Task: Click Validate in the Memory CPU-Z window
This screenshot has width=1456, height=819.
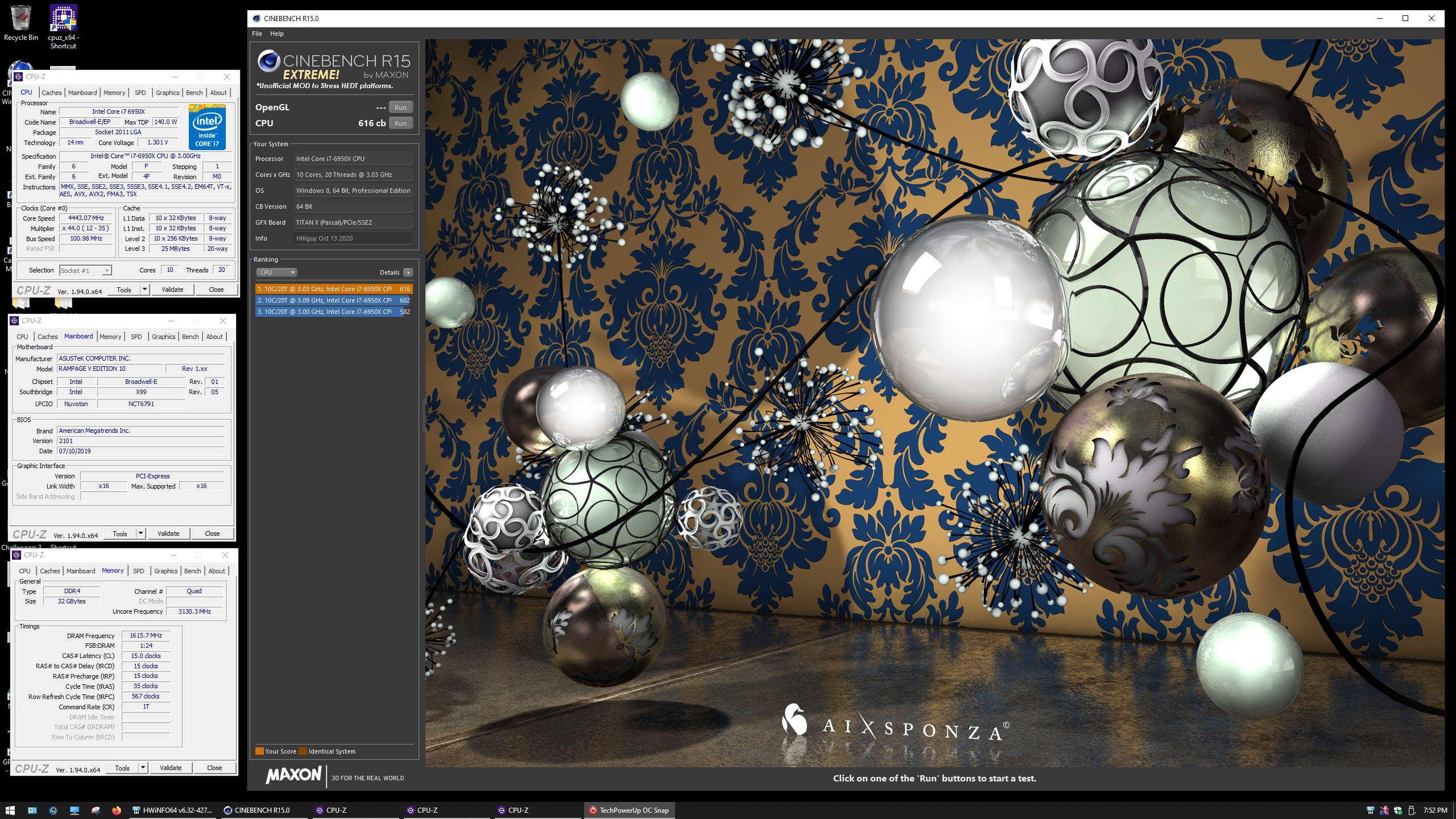Action: pyautogui.click(x=171, y=768)
